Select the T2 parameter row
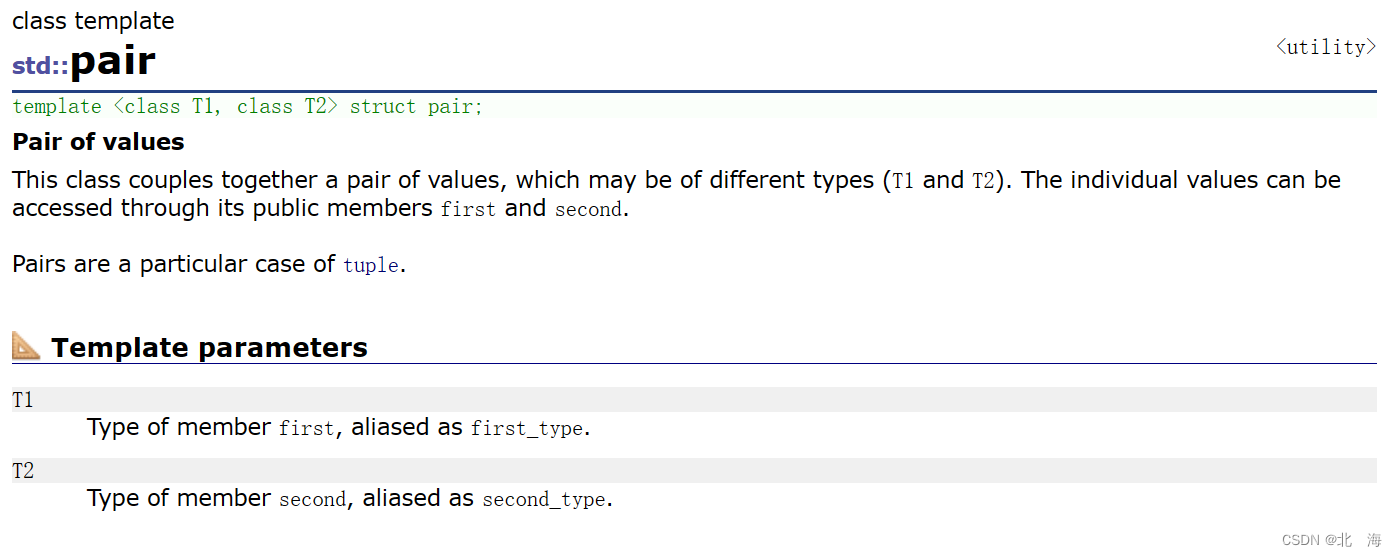 click(x=694, y=470)
